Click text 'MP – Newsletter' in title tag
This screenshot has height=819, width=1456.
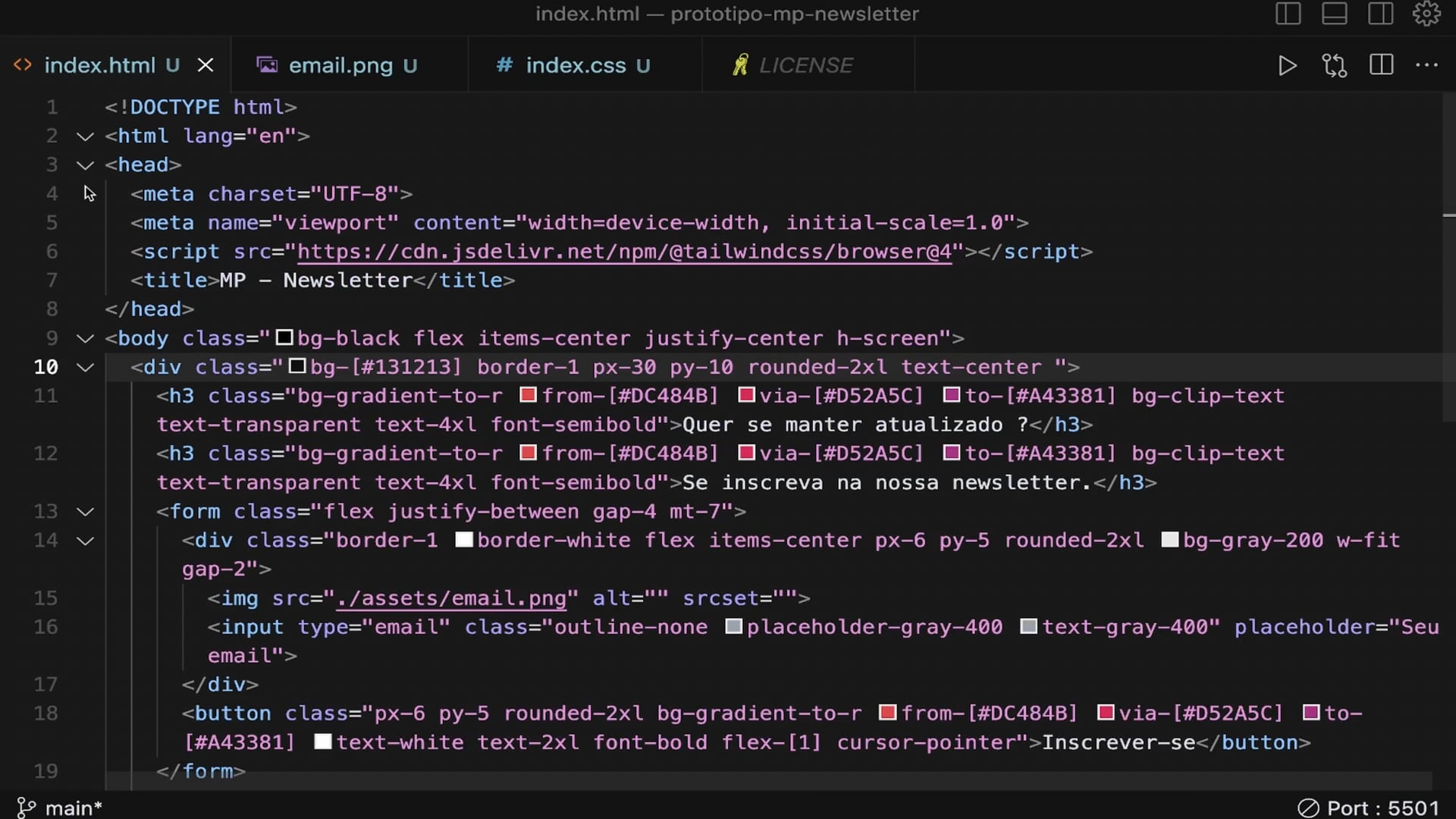click(316, 281)
